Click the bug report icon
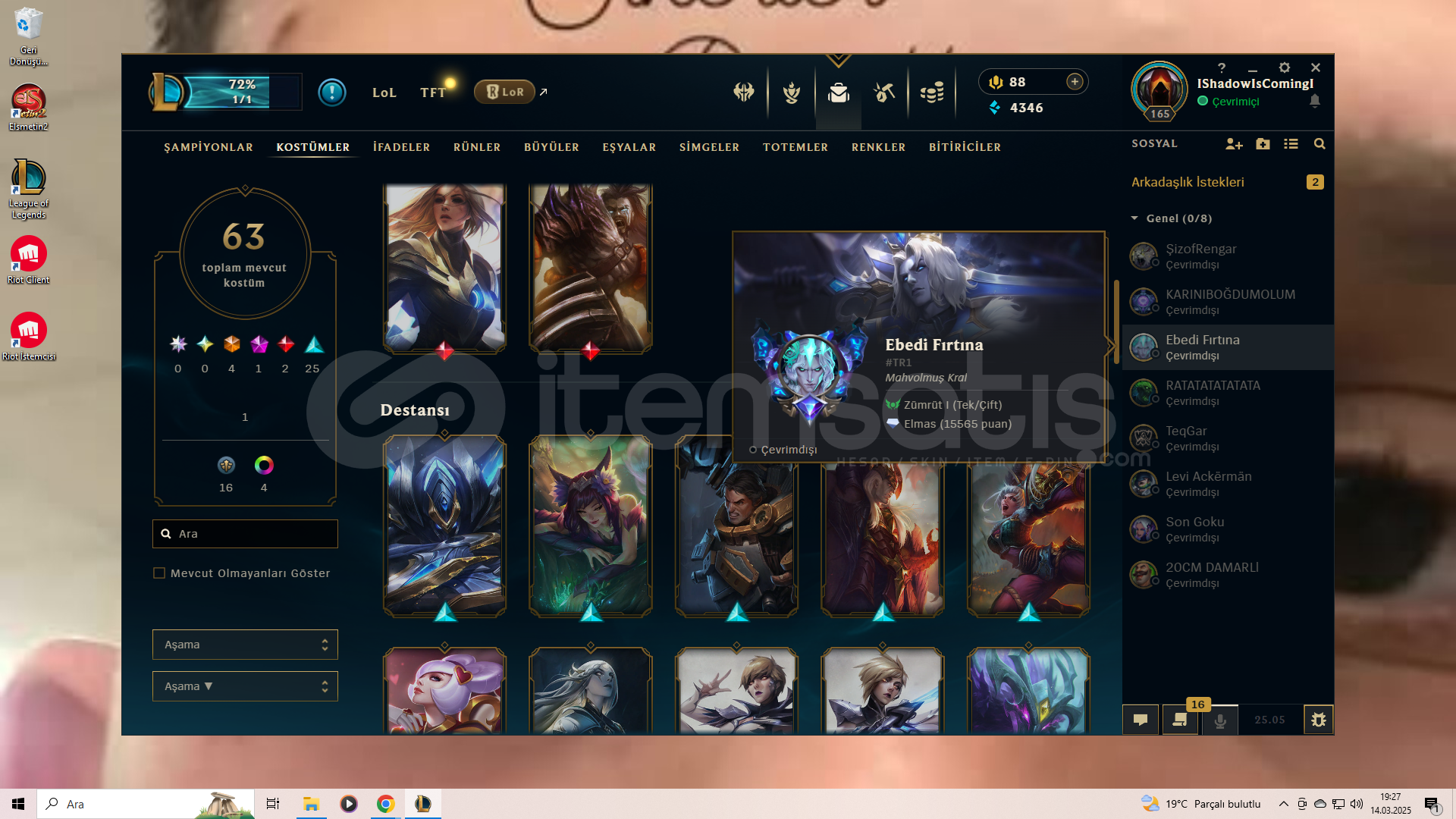This screenshot has width=1456, height=819. (1319, 720)
